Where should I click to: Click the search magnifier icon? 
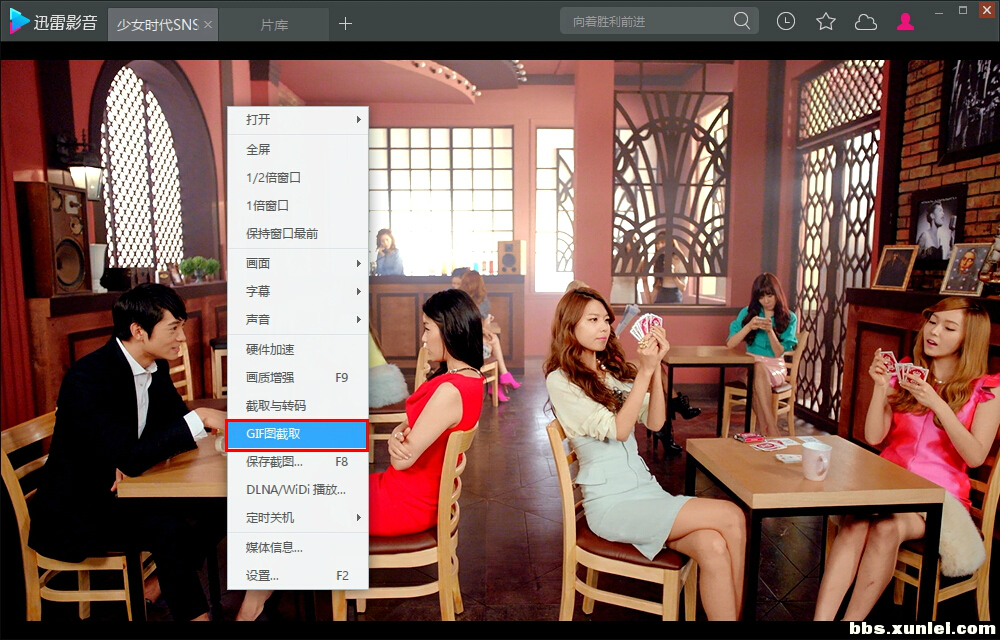pyautogui.click(x=742, y=21)
